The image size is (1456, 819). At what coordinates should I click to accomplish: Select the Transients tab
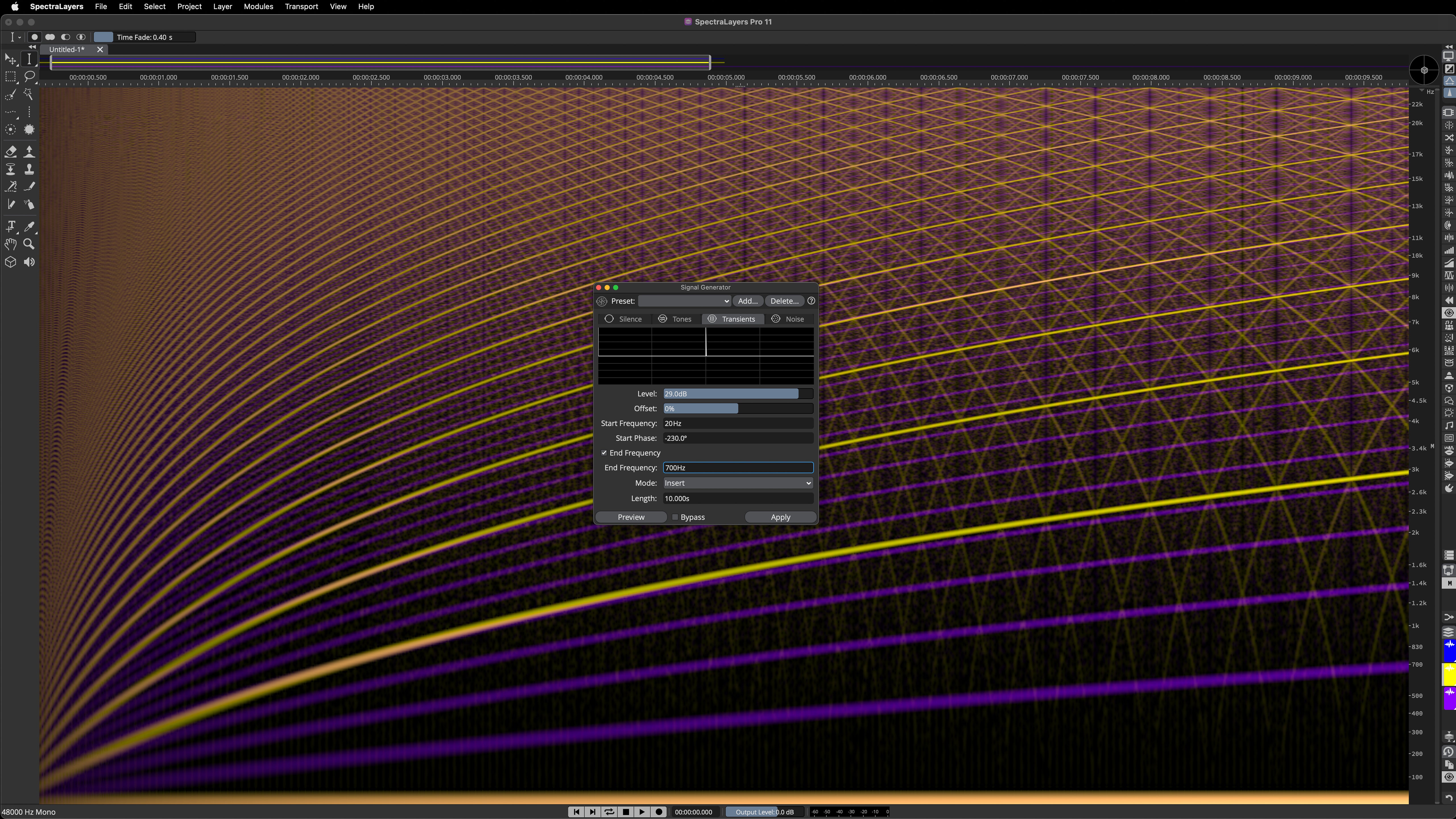click(733, 319)
